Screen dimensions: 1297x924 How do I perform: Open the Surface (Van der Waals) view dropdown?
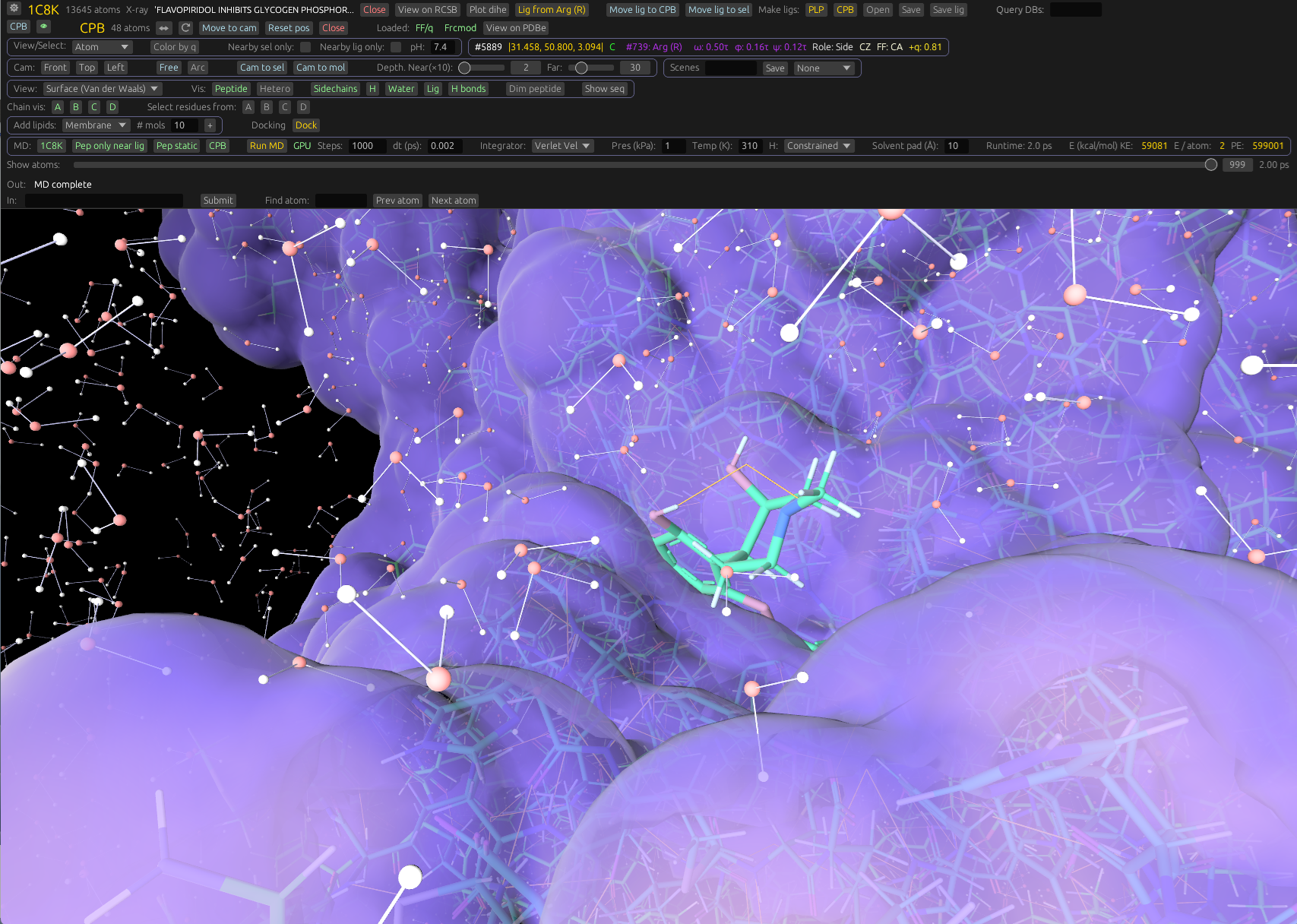[102, 89]
